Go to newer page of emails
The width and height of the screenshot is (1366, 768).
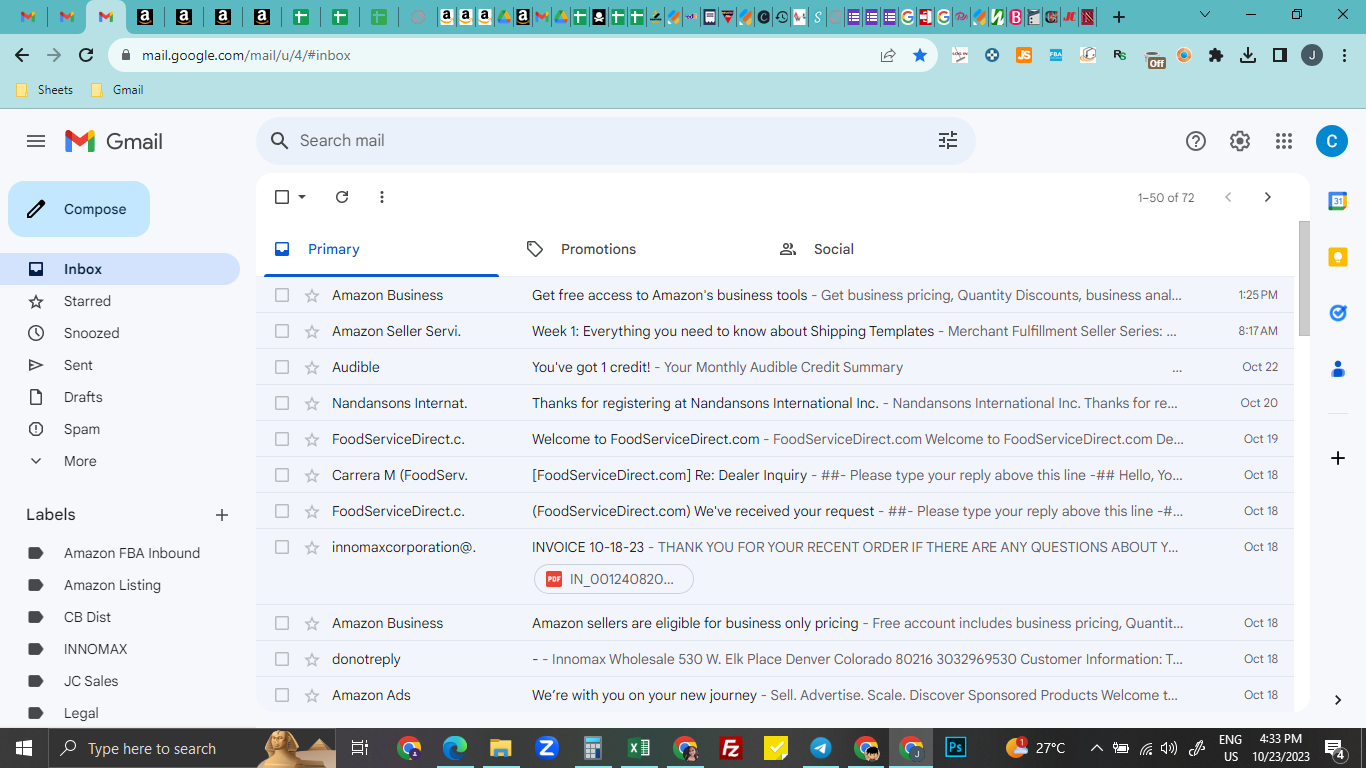pyautogui.click(x=1228, y=197)
